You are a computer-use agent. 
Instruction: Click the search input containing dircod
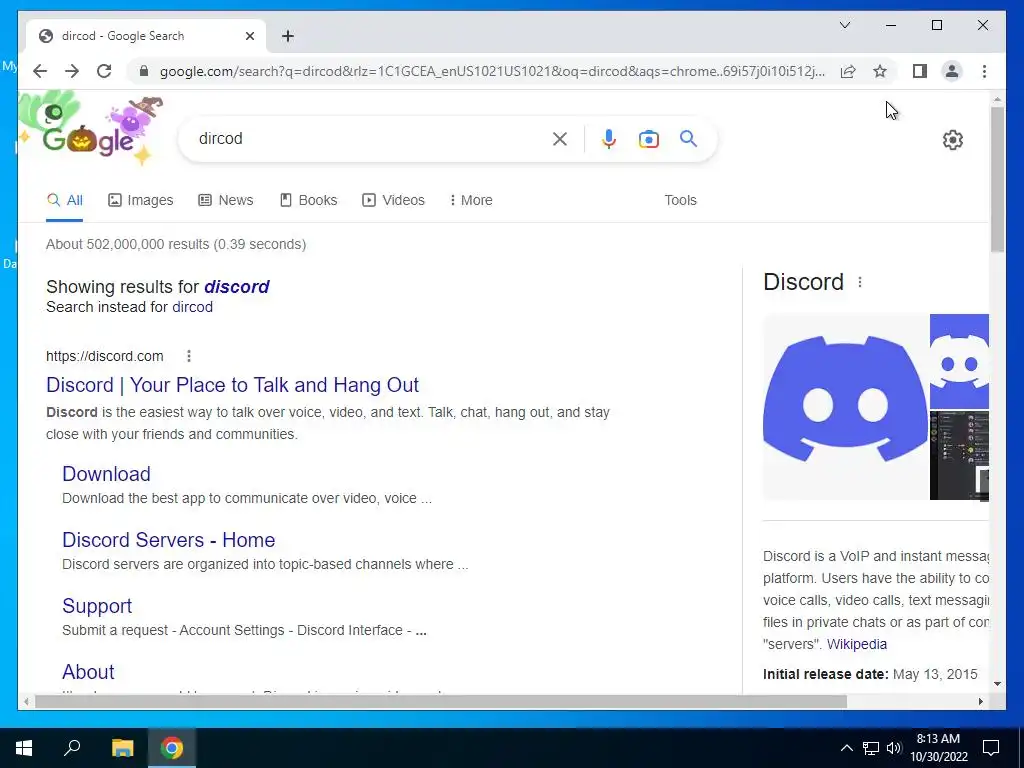(x=372, y=138)
